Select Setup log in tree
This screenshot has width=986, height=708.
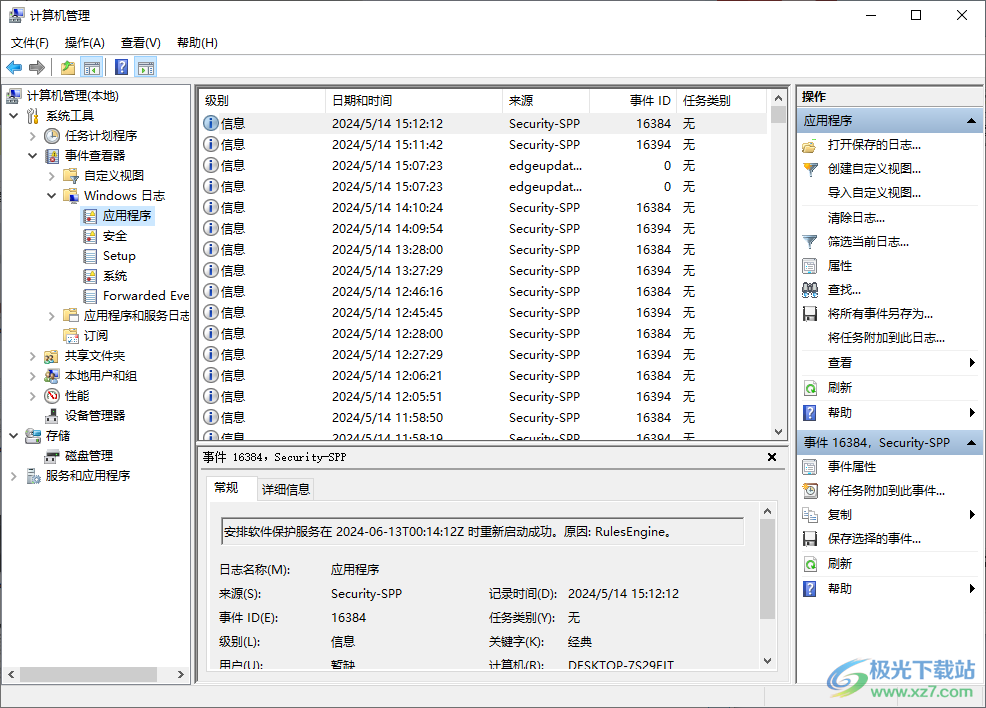119,256
